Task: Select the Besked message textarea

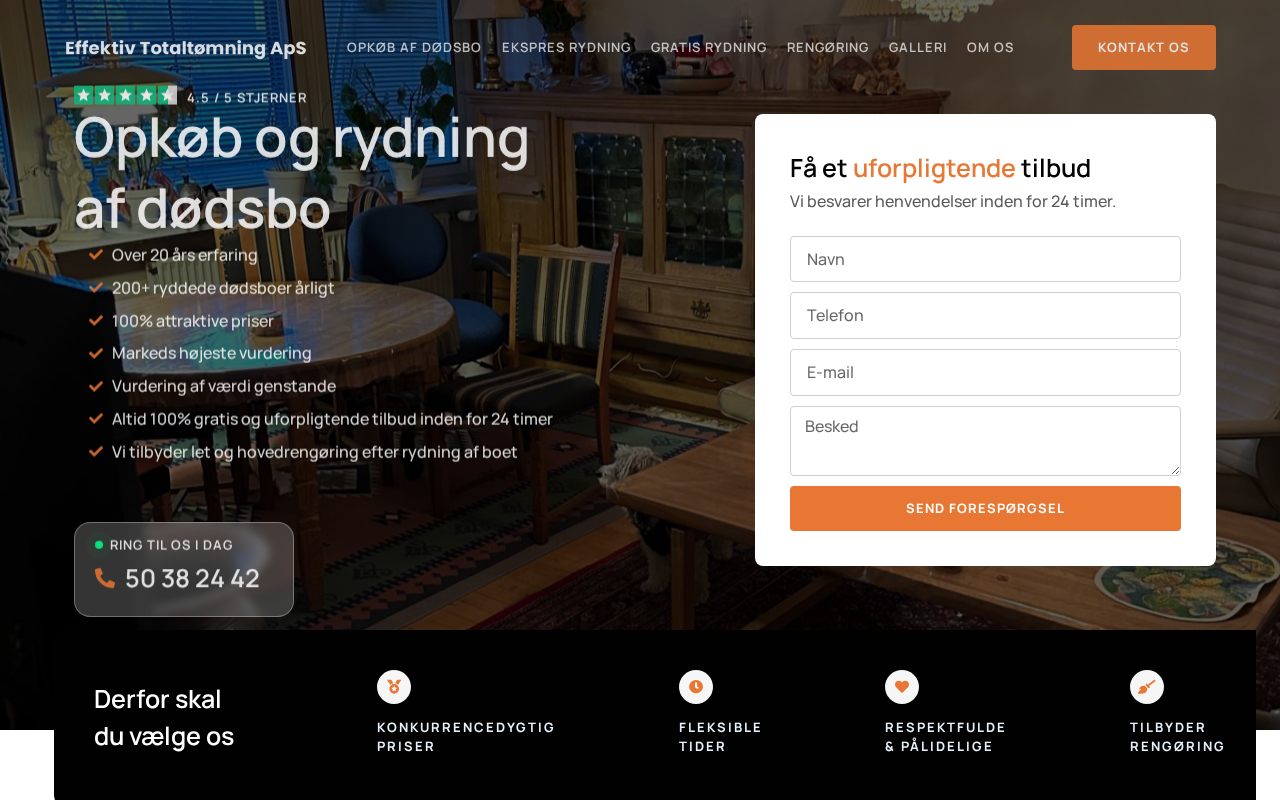Action: click(x=985, y=441)
